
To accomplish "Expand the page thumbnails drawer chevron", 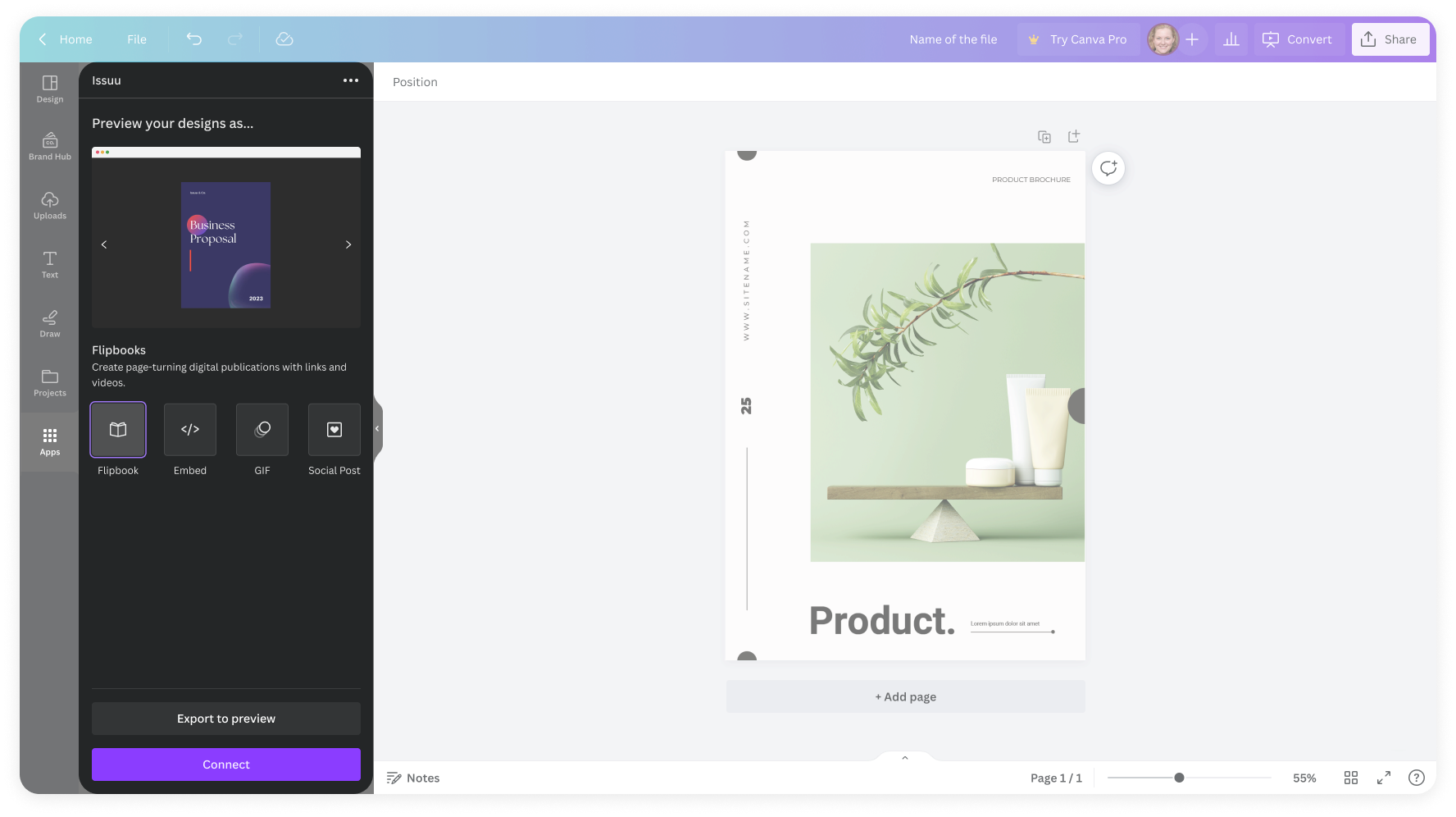I will coord(905,757).
